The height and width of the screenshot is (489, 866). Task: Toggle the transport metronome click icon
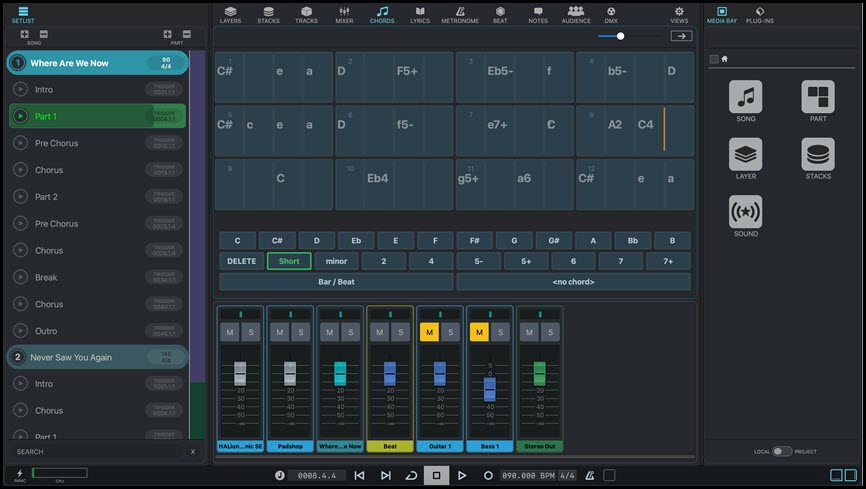click(x=589, y=475)
